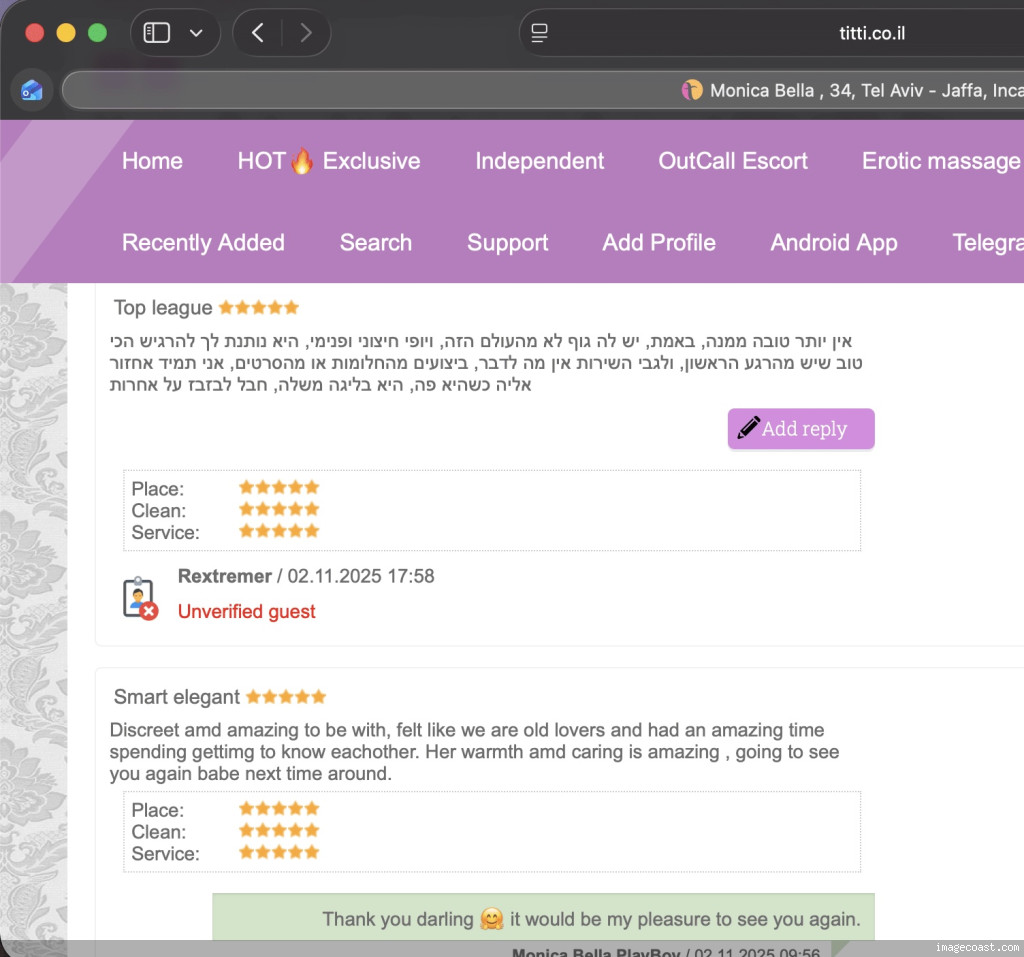
Task: Open the Android App link
Action: [833, 243]
